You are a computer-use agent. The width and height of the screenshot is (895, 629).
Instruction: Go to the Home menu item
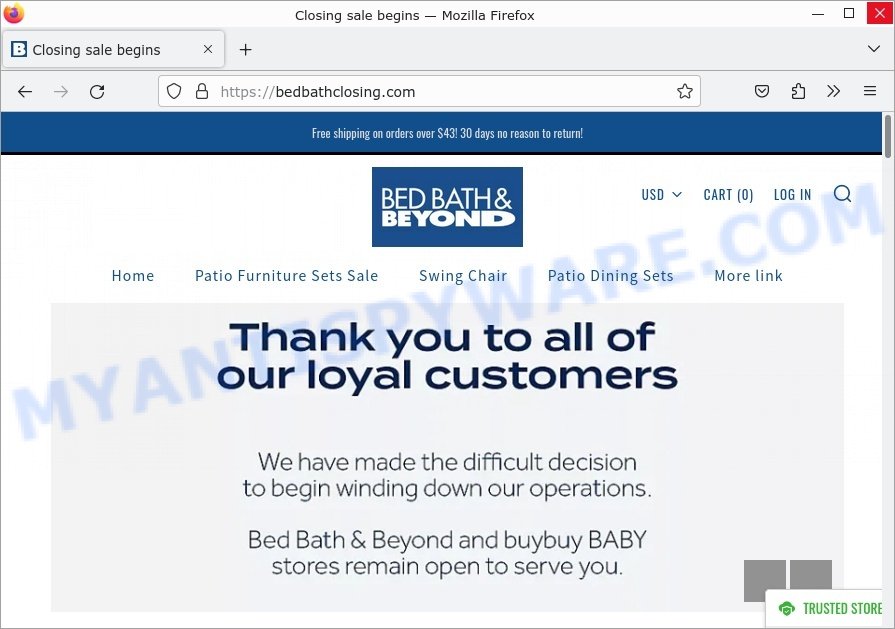[x=133, y=276]
